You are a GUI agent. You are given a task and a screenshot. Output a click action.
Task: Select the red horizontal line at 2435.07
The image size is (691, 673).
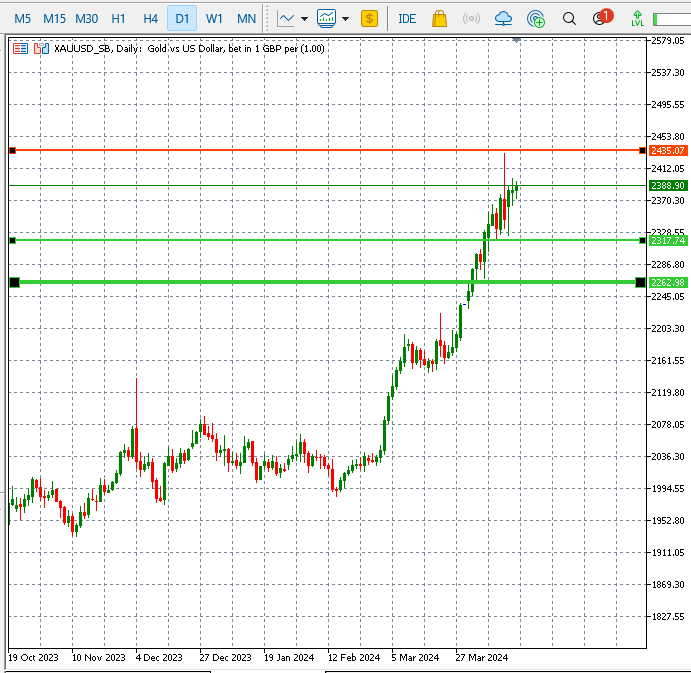[300, 150]
